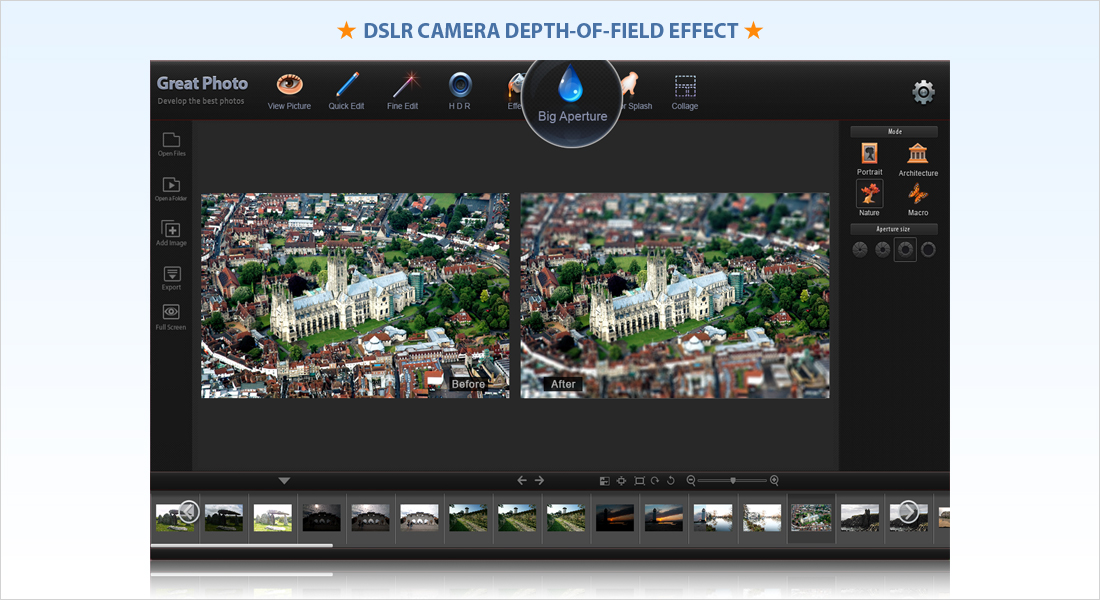
Task: Select the Architecture mode
Action: tap(918, 155)
